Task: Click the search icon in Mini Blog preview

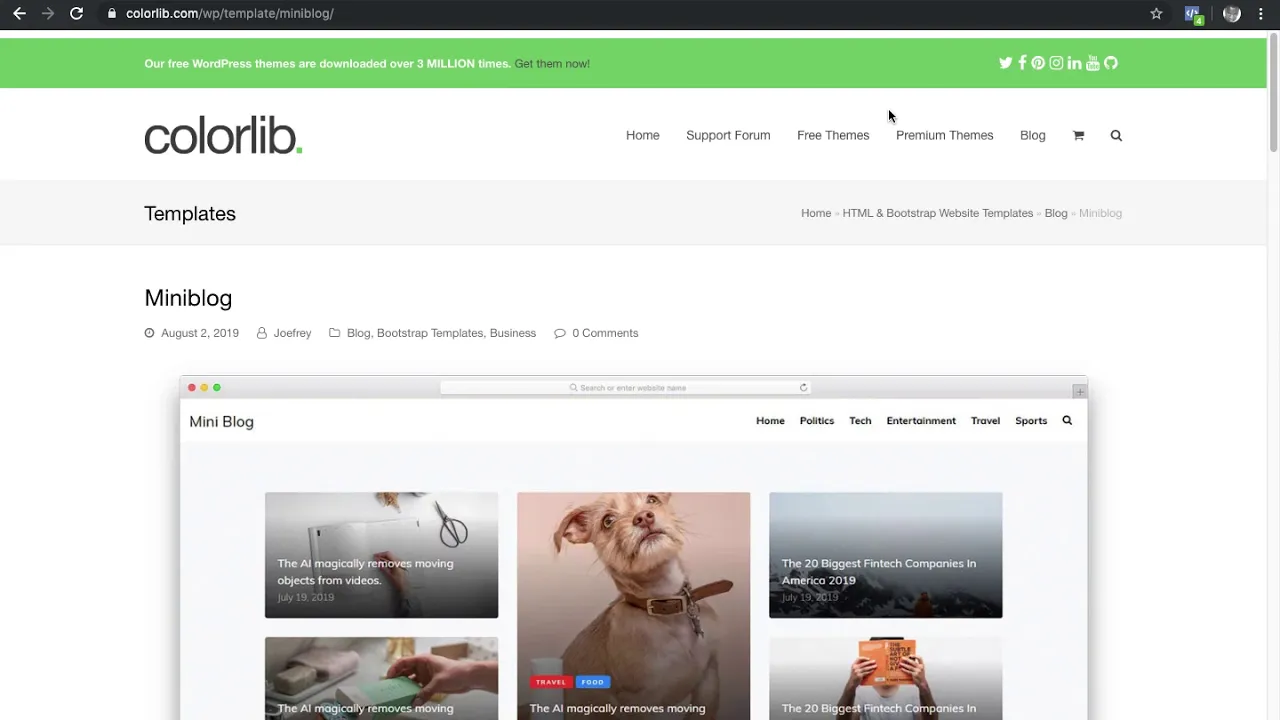Action: click(x=1067, y=421)
